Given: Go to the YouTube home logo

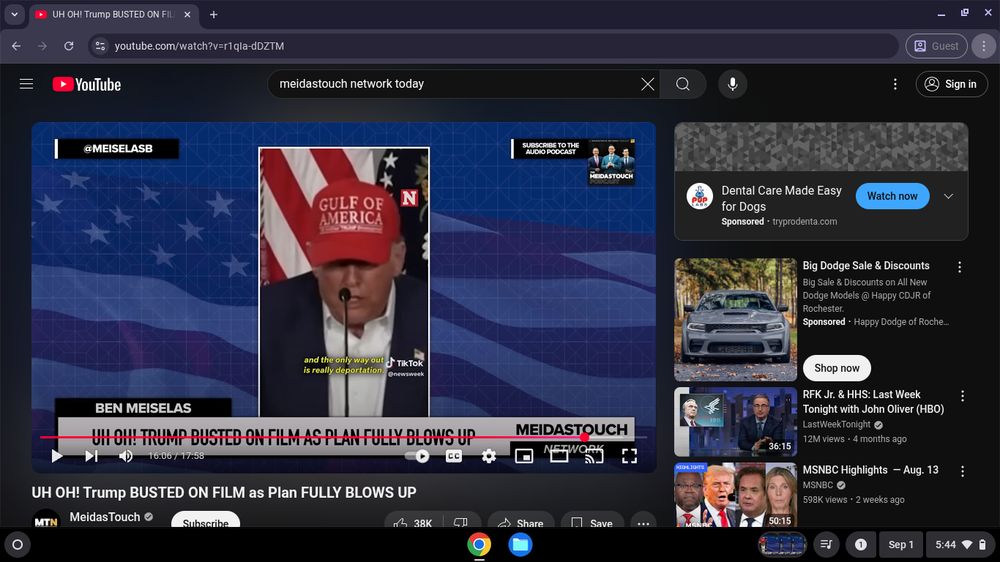Looking at the screenshot, I should (87, 84).
